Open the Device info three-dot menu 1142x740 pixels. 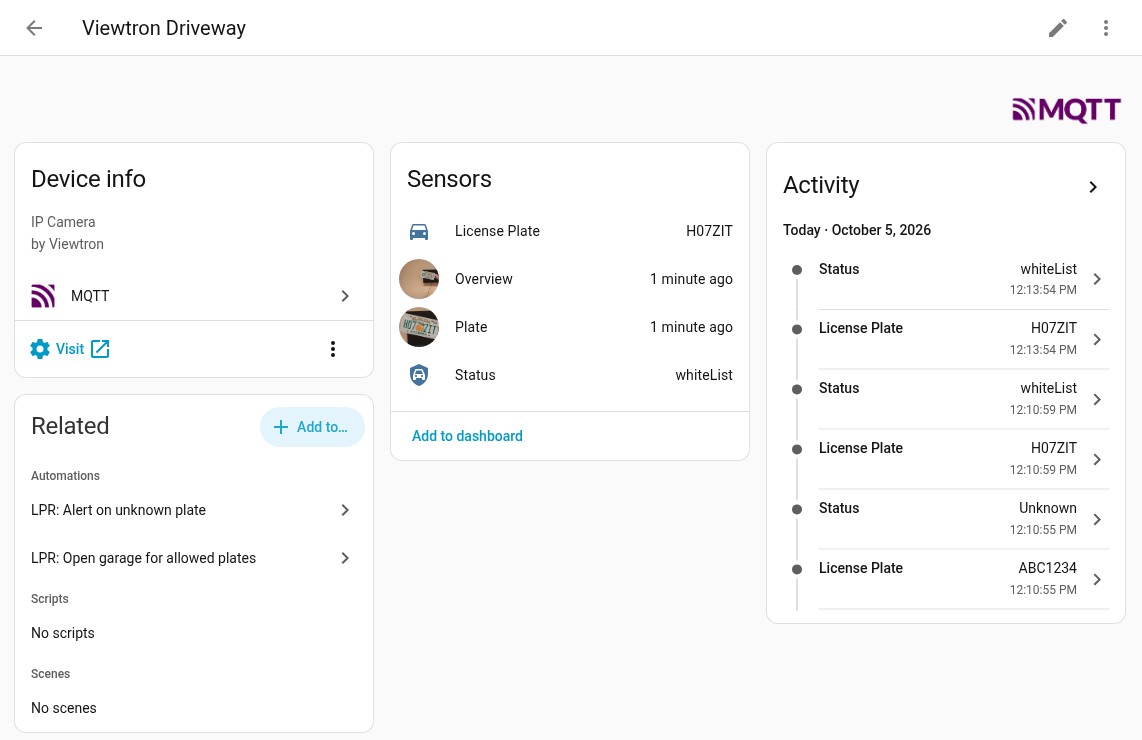click(333, 349)
